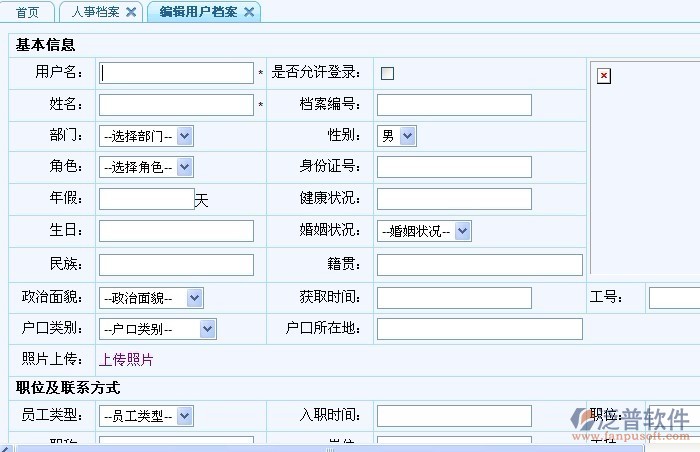Screen dimensions: 700x452
Task: Expand the 户口类别 dropdown
Action: tap(157, 328)
